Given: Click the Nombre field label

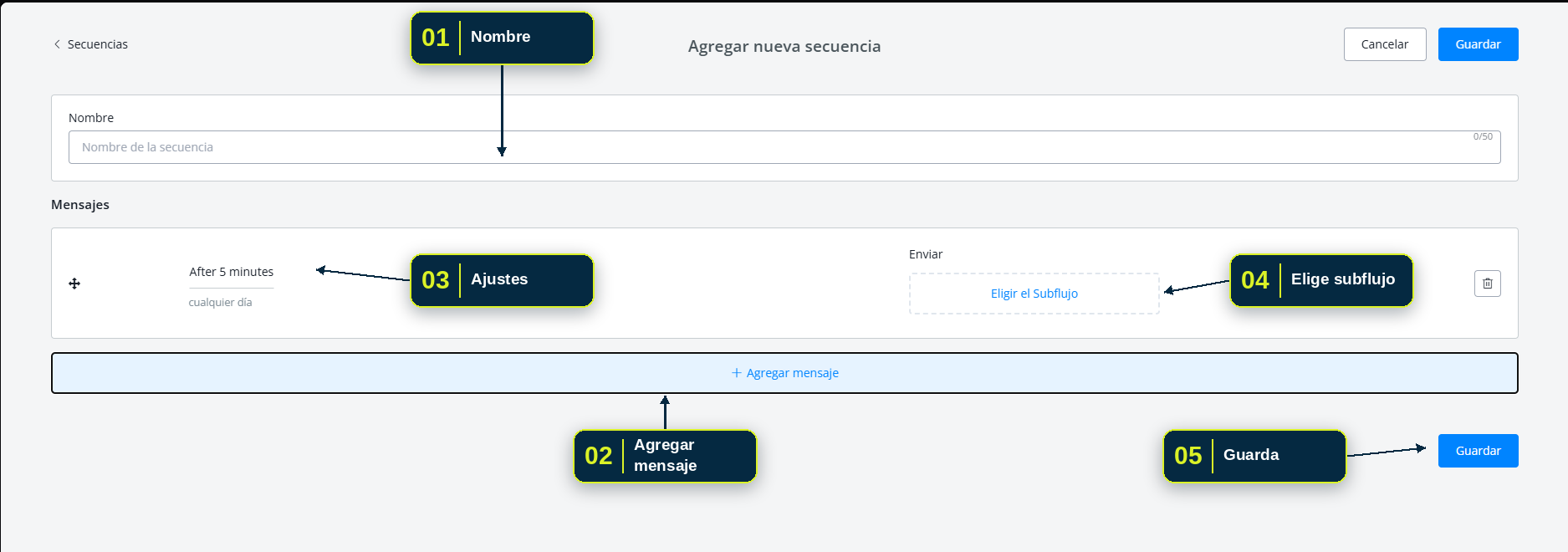Looking at the screenshot, I should click(x=91, y=118).
